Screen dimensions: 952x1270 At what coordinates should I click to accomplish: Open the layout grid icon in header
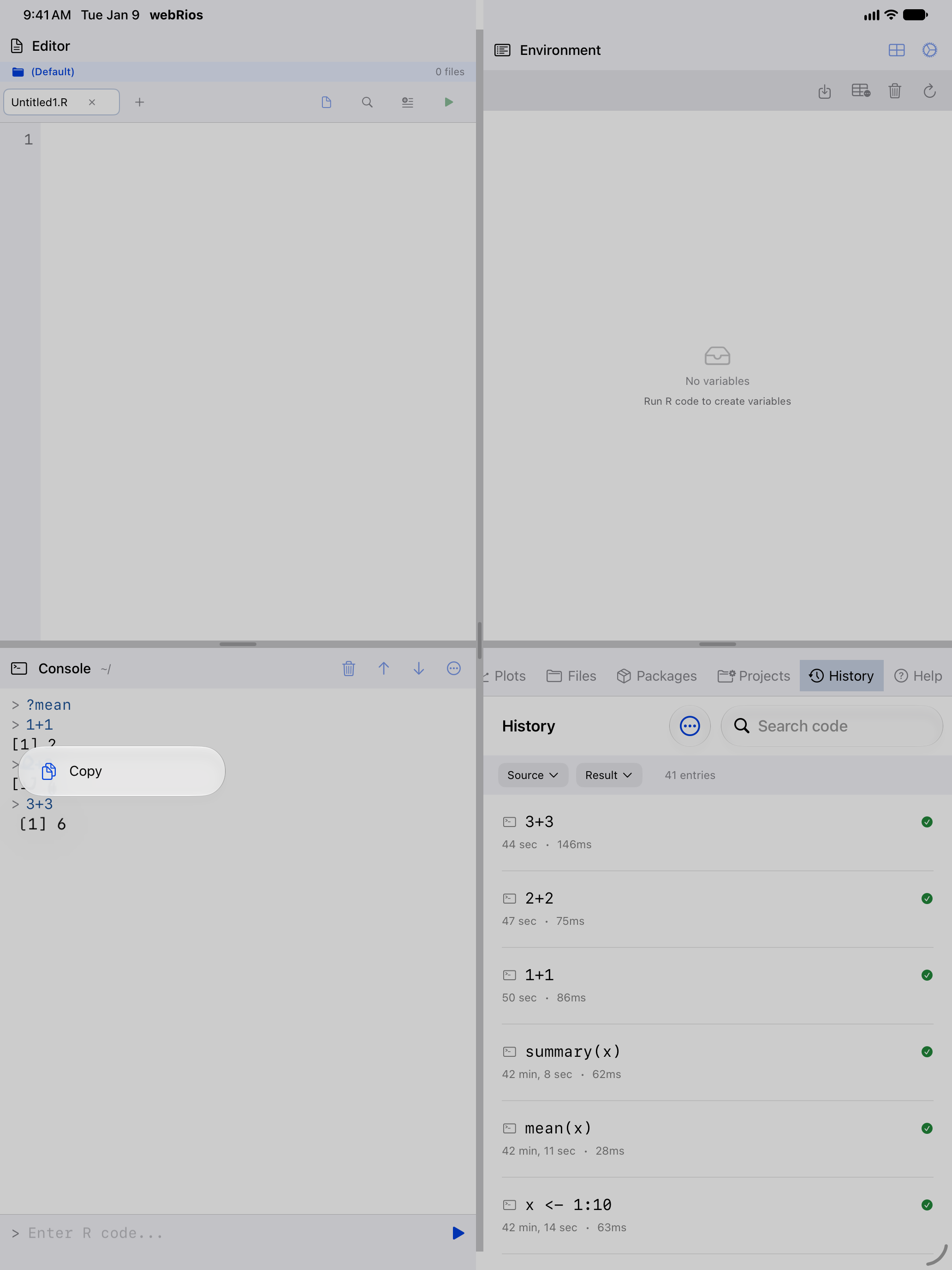tap(896, 50)
